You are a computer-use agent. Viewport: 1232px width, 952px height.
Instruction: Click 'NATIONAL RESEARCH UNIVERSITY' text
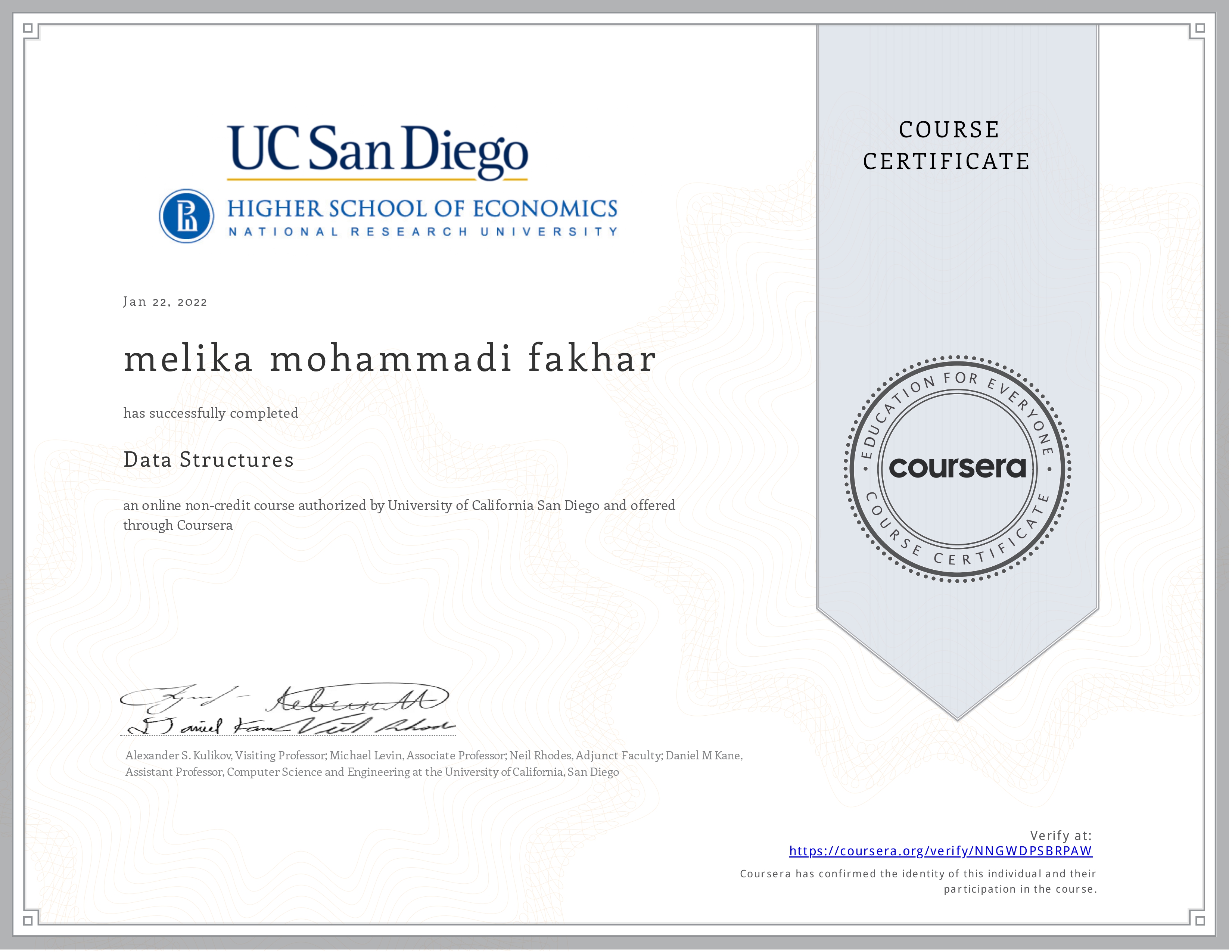click(423, 232)
